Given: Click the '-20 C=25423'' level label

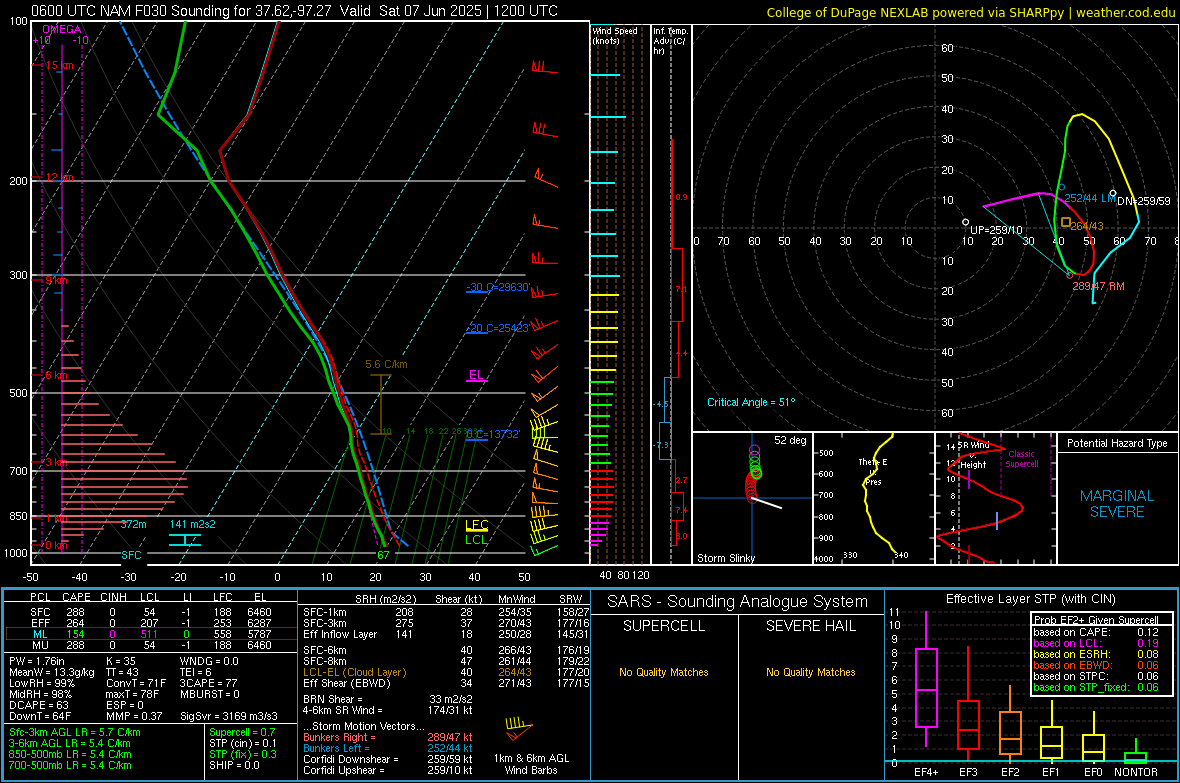Looking at the screenshot, I should [498, 328].
